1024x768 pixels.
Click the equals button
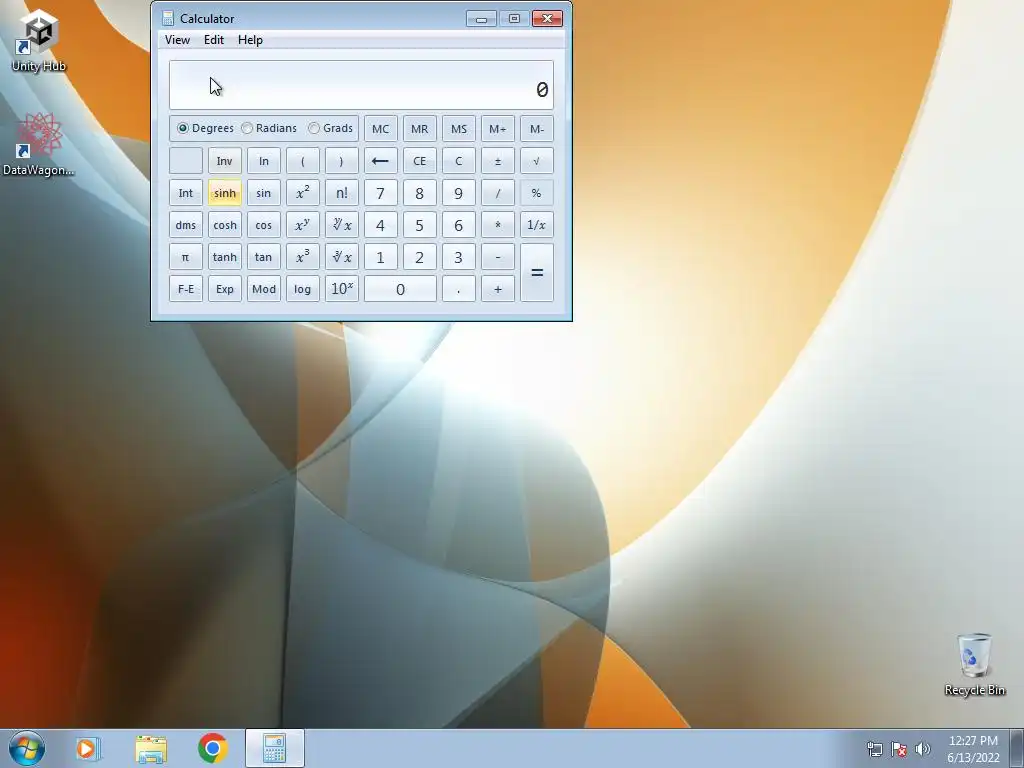click(x=537, y=272)
